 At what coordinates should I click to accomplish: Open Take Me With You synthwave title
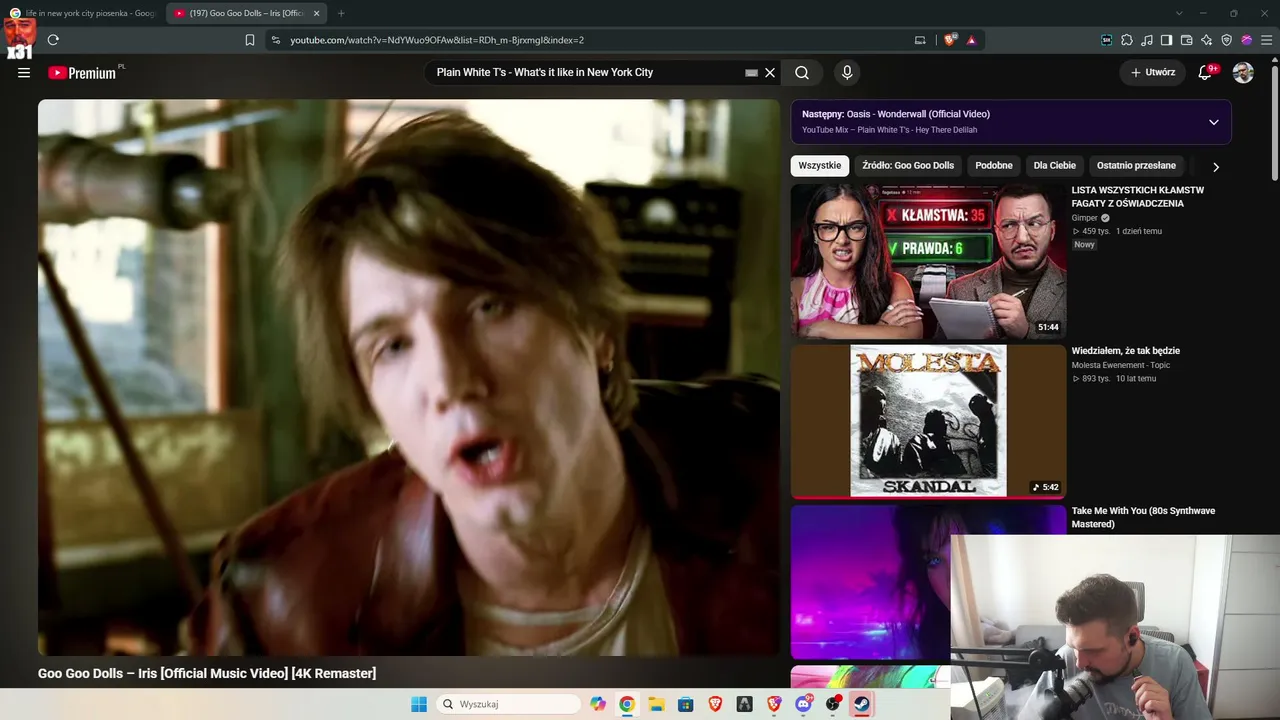pos(1144,517)
